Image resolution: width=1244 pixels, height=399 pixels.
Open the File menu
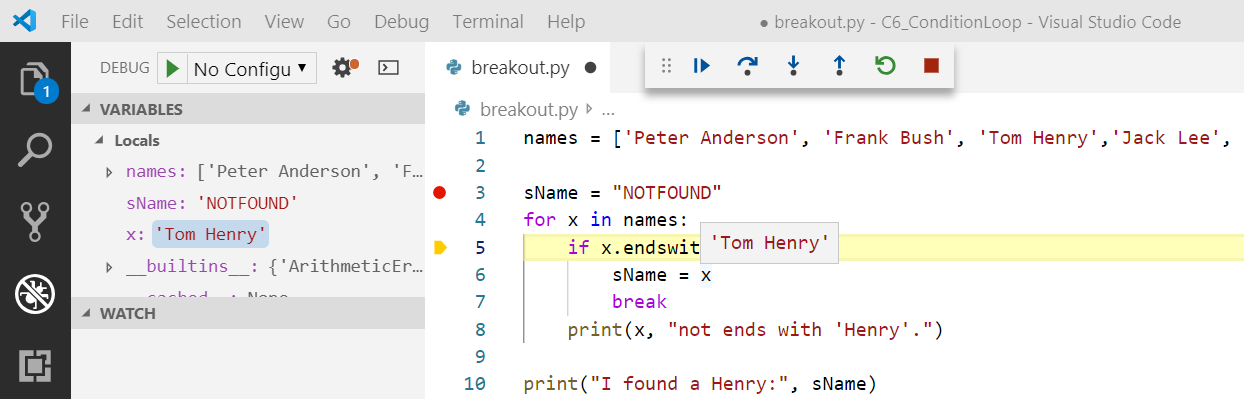(75, 21)
